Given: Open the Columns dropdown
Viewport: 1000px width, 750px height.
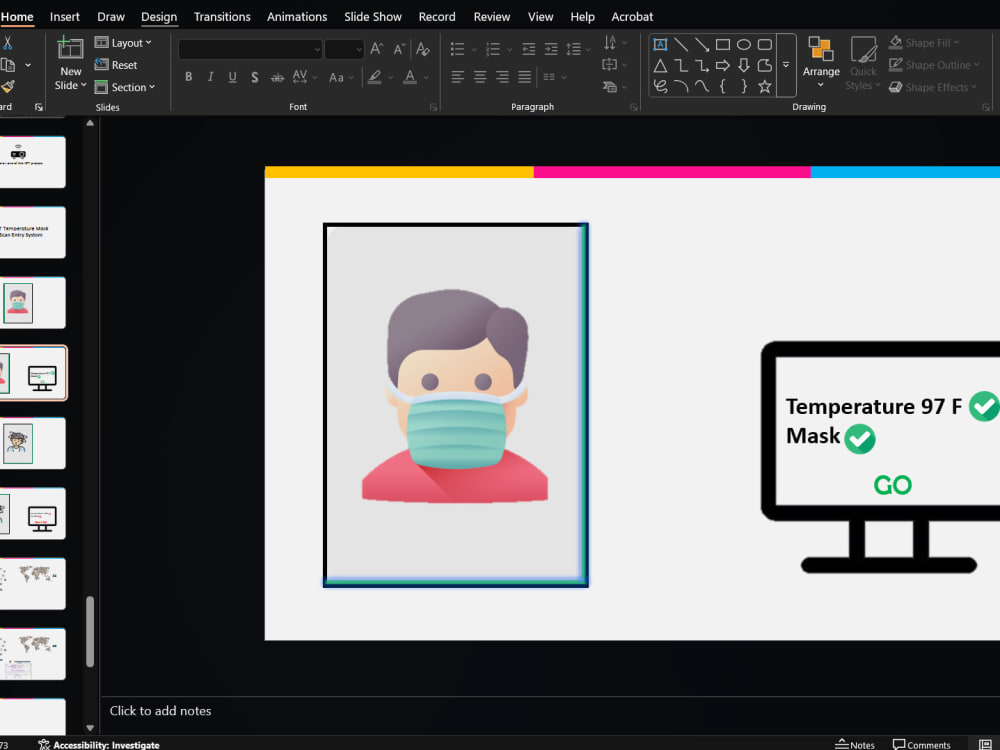Looking at the screenshot, I should (x=554, y=77).
